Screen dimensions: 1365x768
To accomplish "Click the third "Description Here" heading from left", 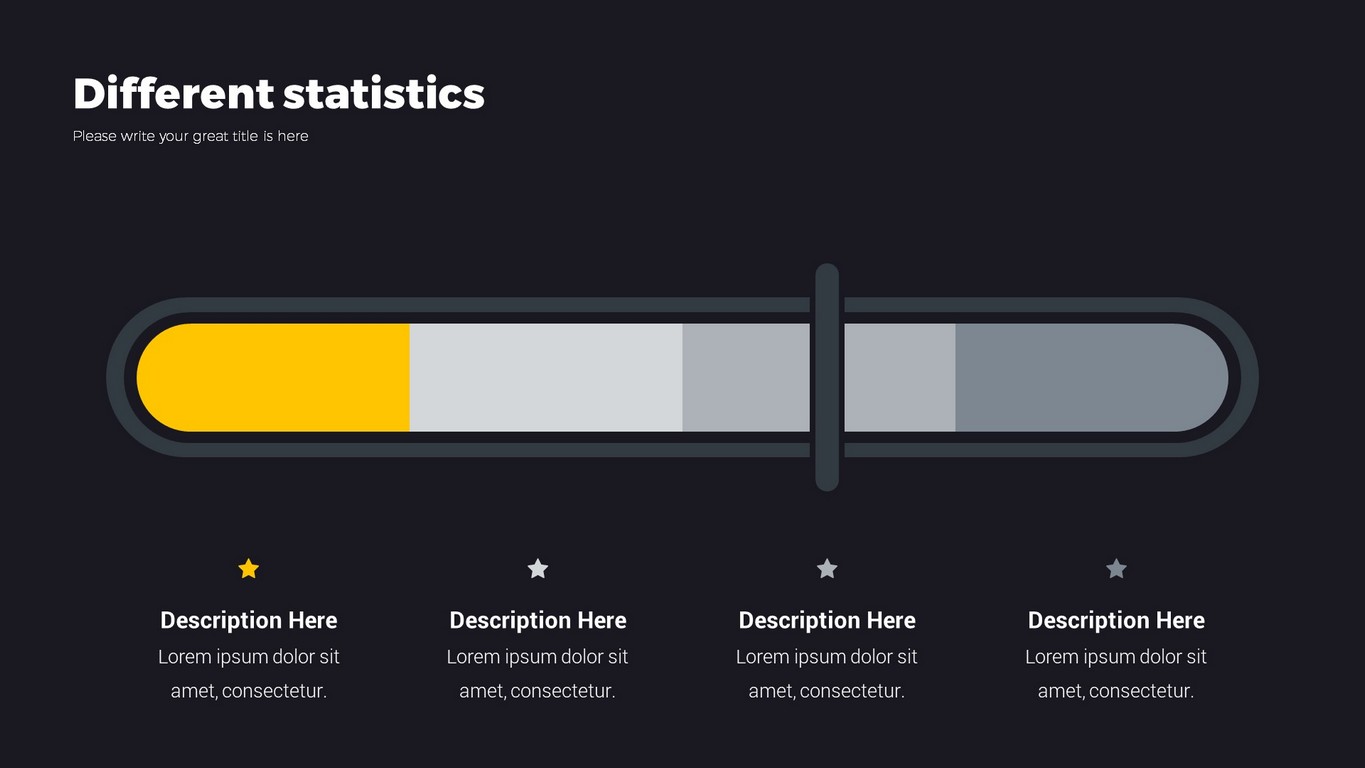I will (x=827, y=620).
